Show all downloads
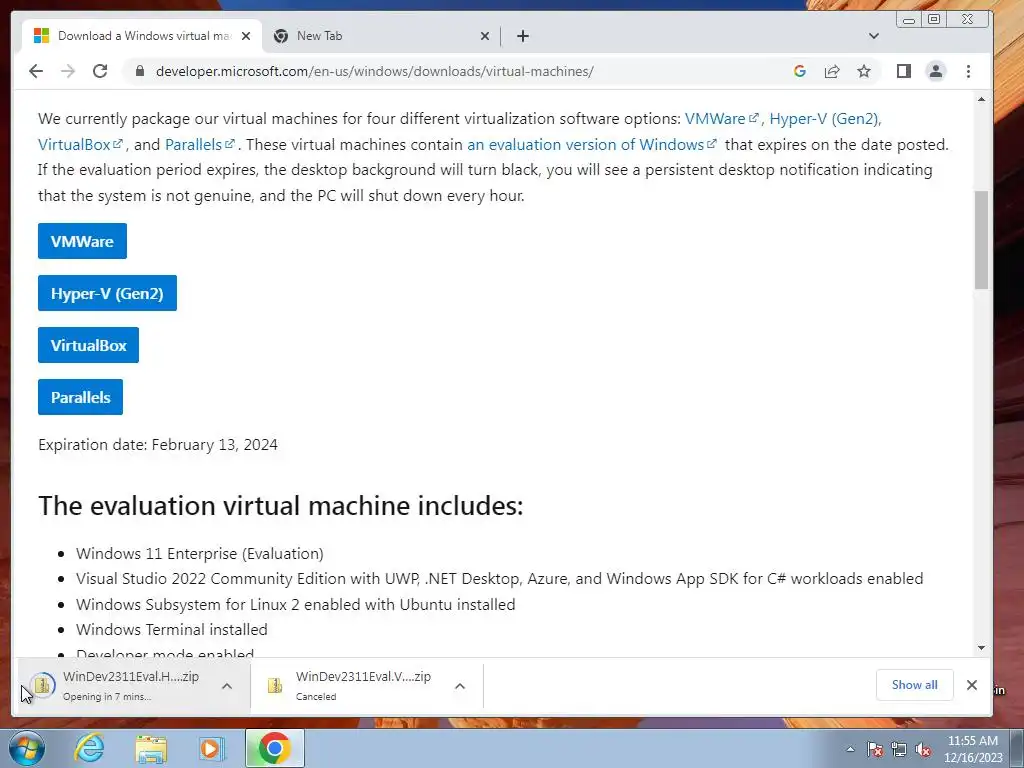 (x=914, y=684)
